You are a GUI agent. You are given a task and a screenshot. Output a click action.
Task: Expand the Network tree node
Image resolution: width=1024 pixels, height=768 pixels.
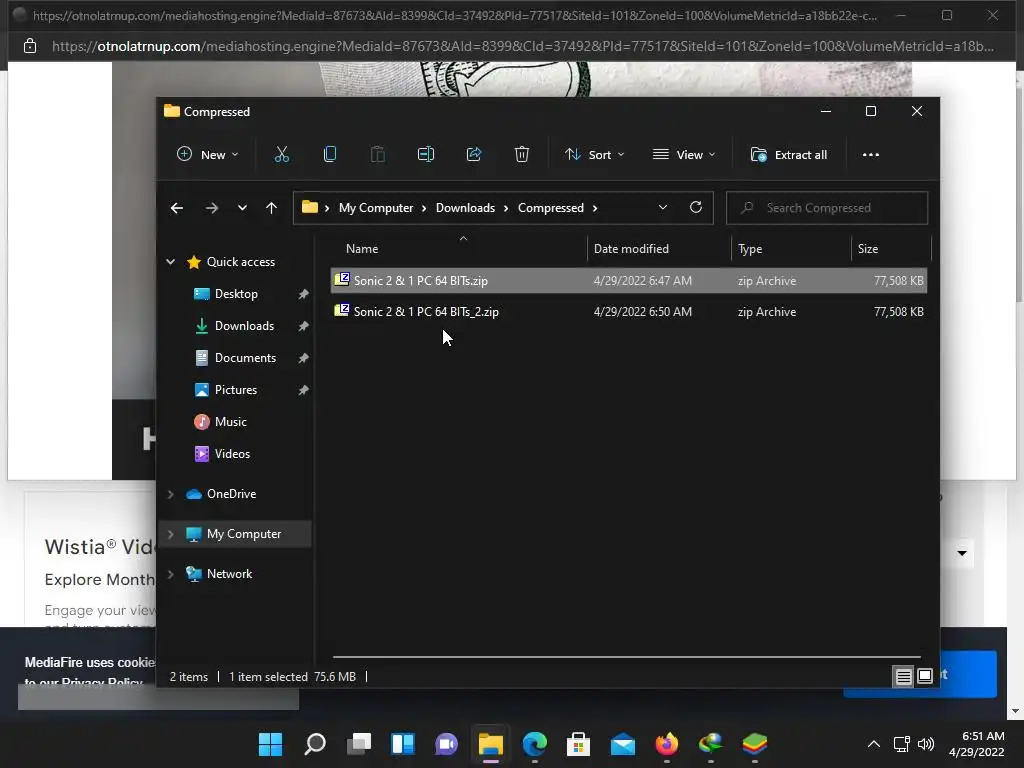[x=170, y=574]
